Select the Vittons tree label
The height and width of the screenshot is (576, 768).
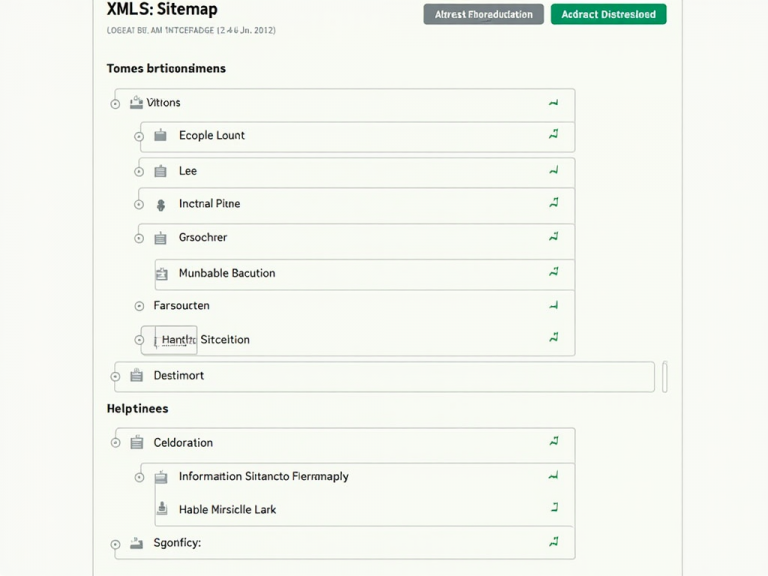click(x=163, y=102)
